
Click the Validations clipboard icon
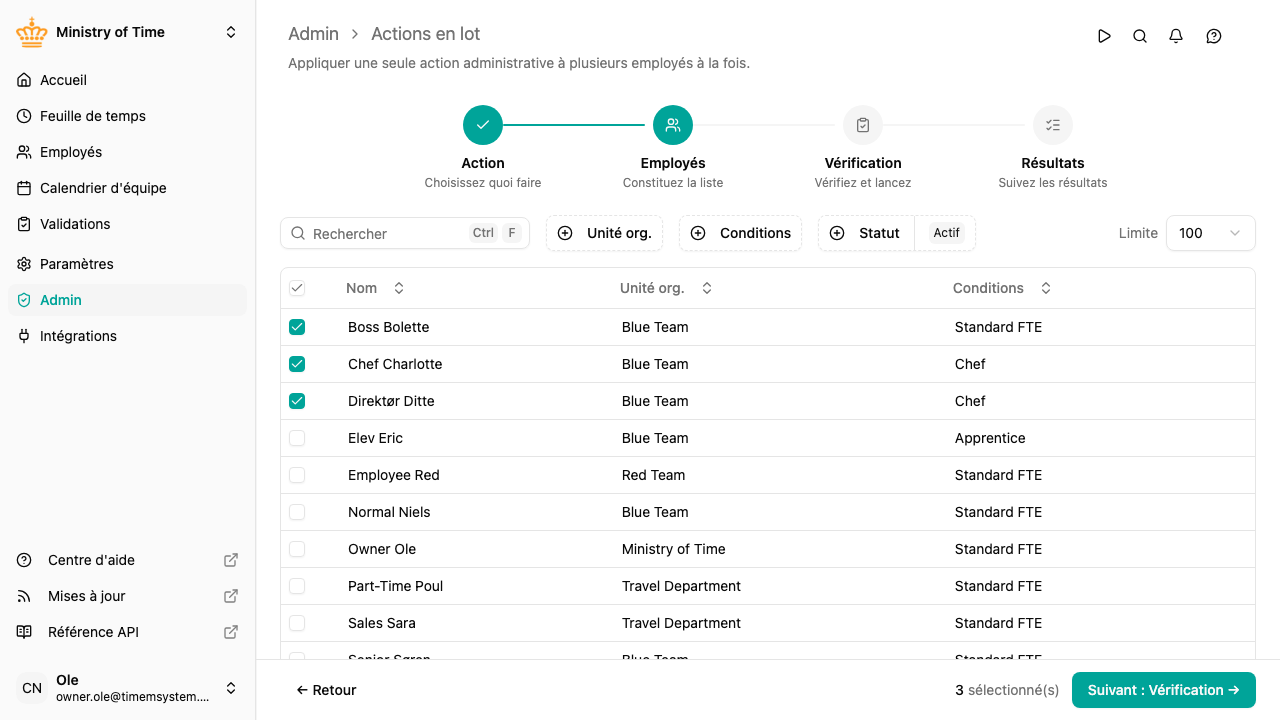(x=24, y=224)
